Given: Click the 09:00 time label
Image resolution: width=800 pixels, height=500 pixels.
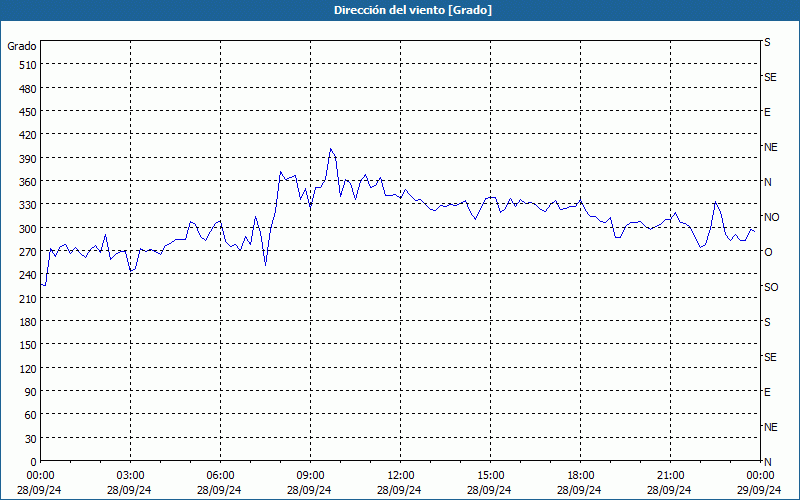Looking at the screenshot, I should coord(310,476).
